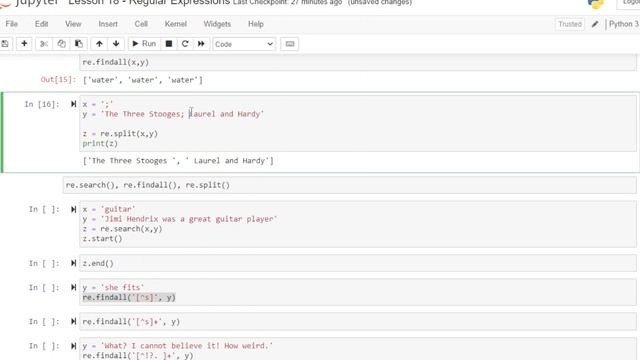Click the line z = re.search(x,y)
640x360 pixels.
(122, 229)
